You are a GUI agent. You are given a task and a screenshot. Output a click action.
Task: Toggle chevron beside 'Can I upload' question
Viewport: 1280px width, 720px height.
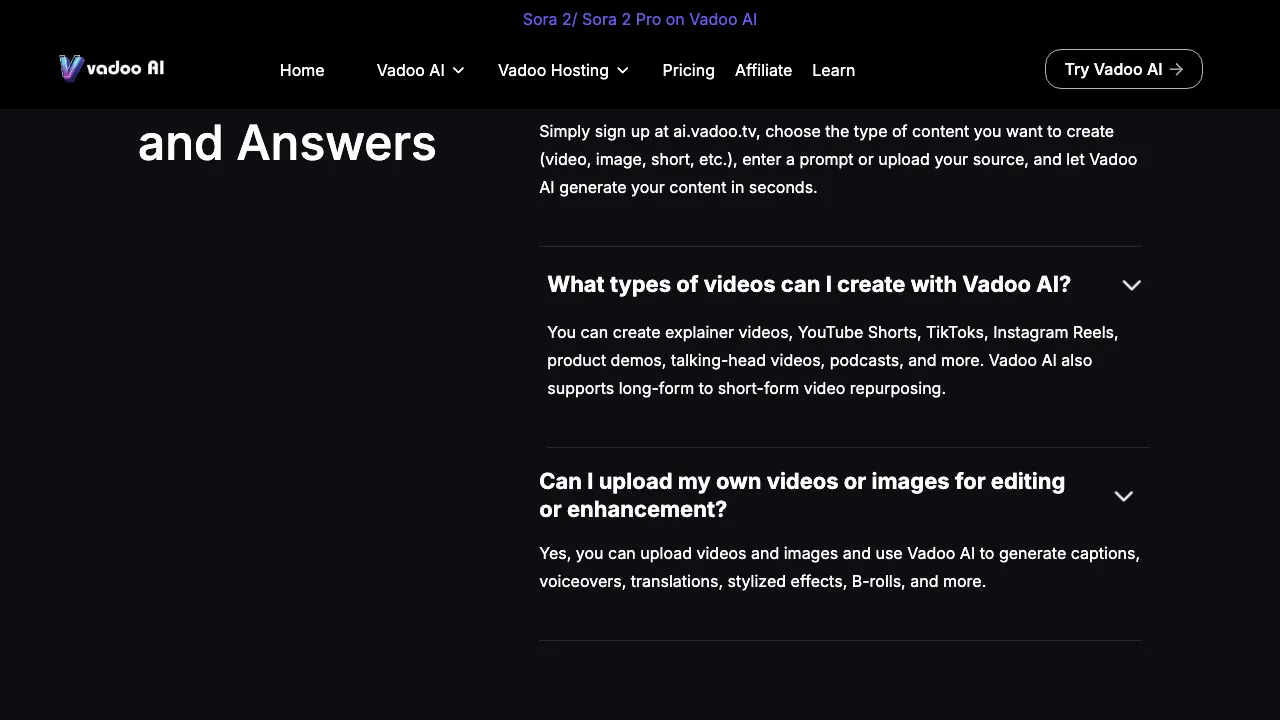click(x=1123, y=496)
